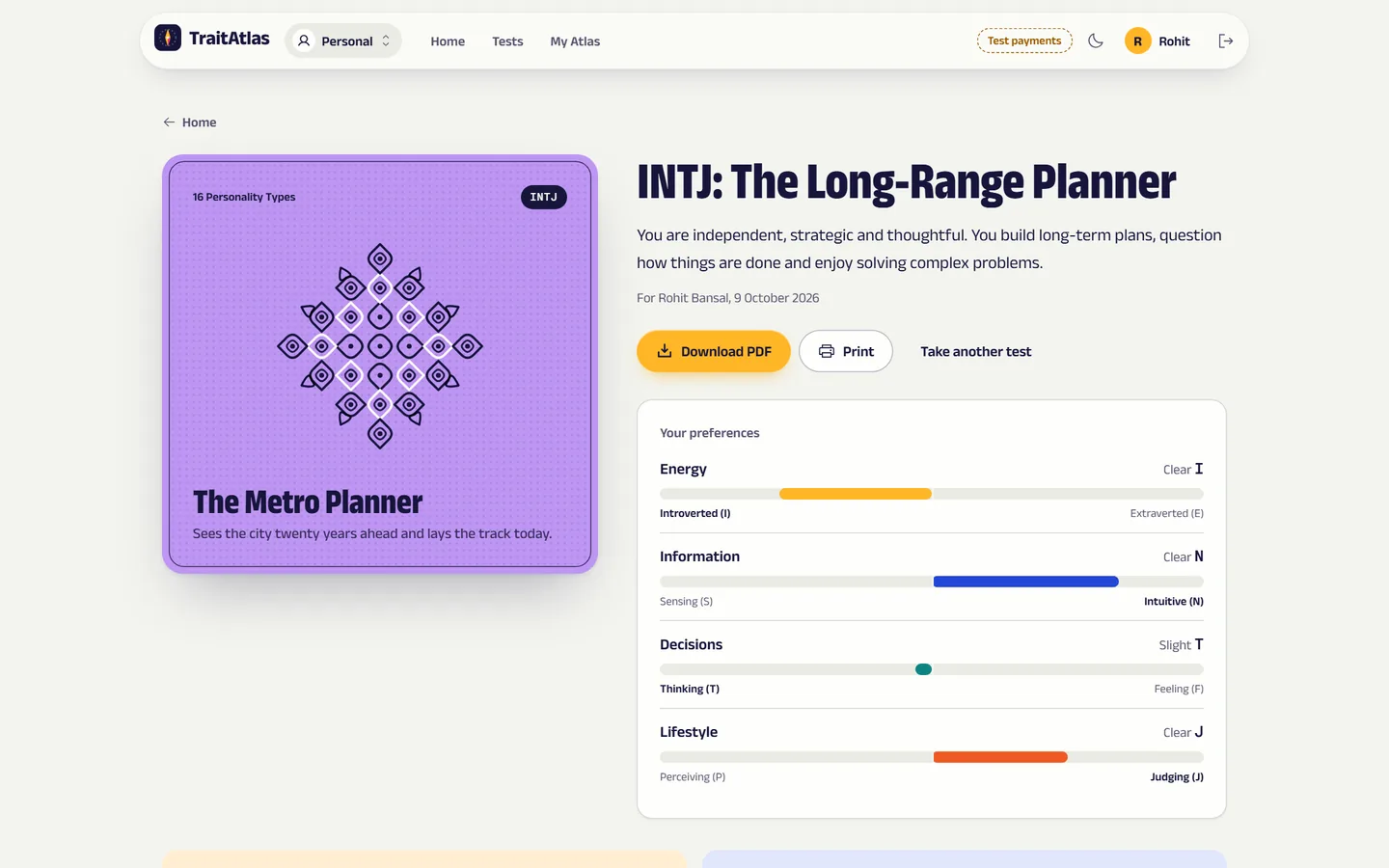The width and height of the screenshot is (1389, 868).
Task: Click the back arrow beside Home
Action: [169, 122]
